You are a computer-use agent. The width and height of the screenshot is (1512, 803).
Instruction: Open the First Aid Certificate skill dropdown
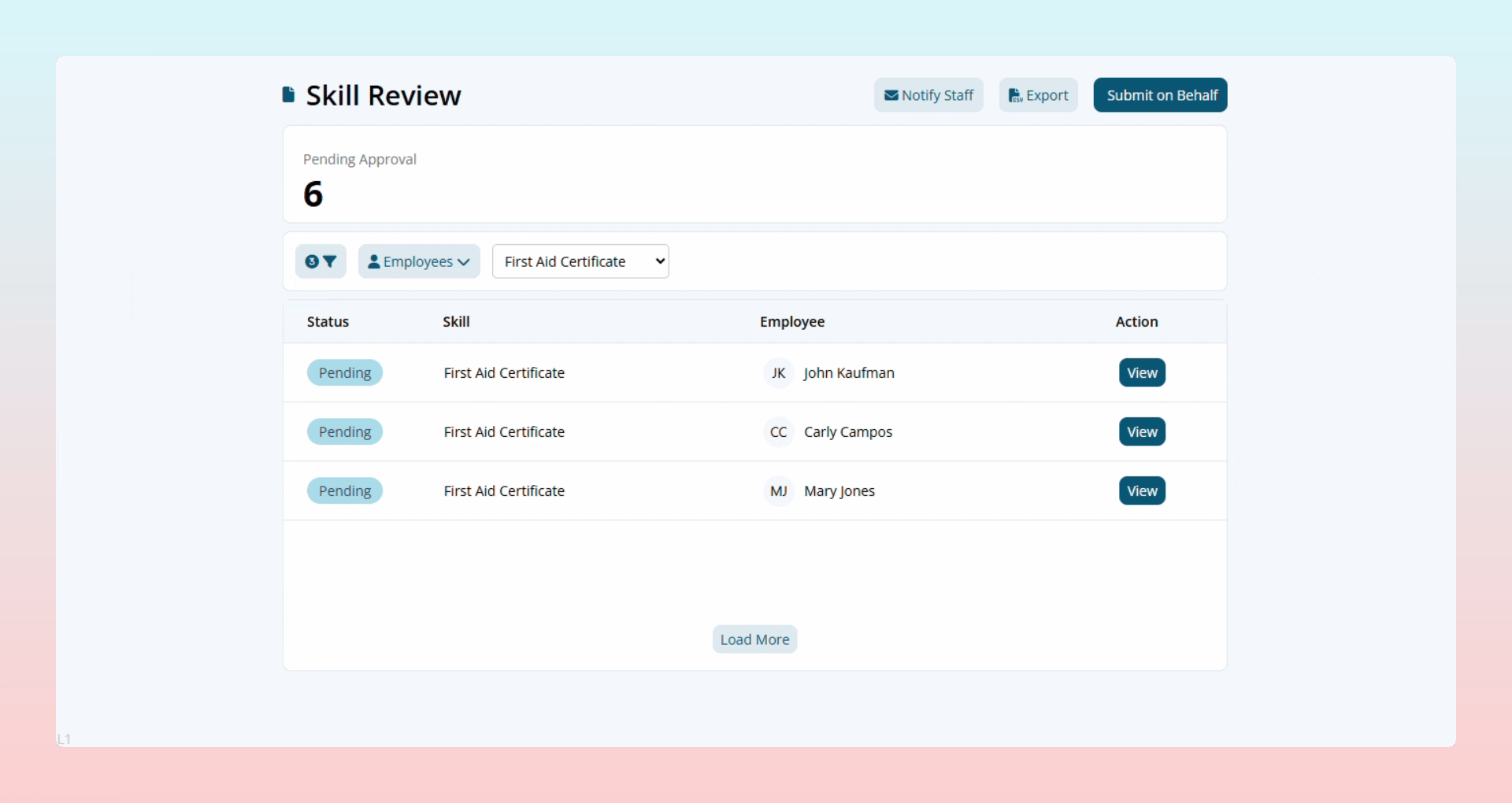tap(580, 261)
